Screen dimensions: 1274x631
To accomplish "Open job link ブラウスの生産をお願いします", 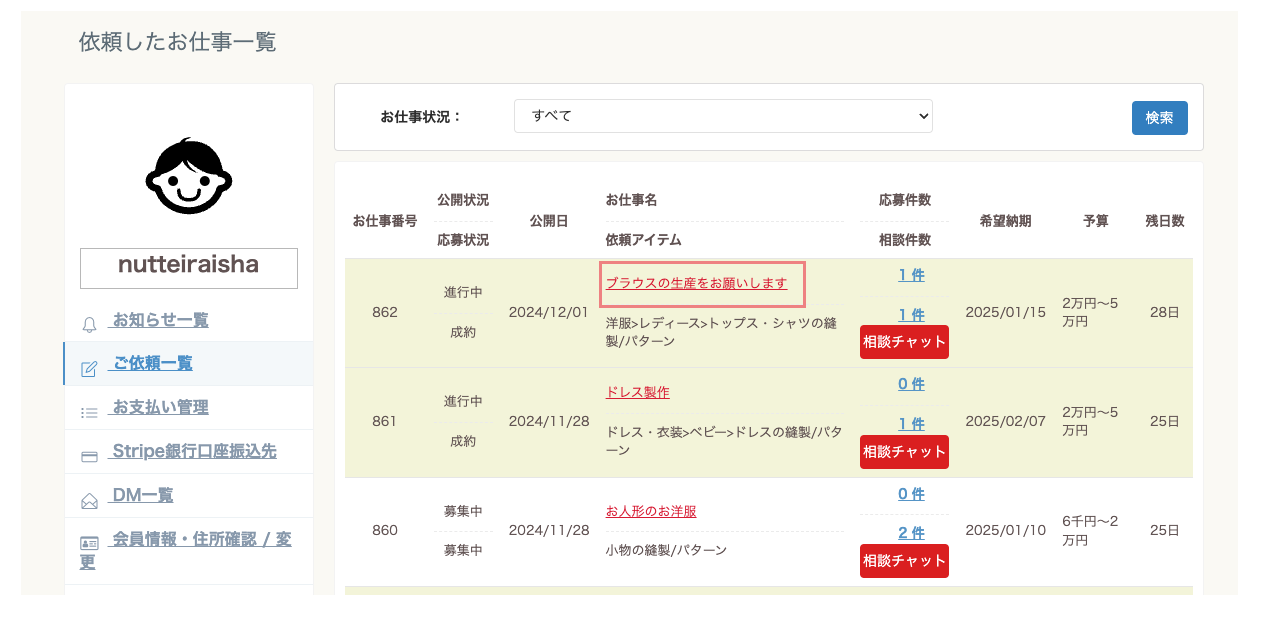I will [696, 283].
